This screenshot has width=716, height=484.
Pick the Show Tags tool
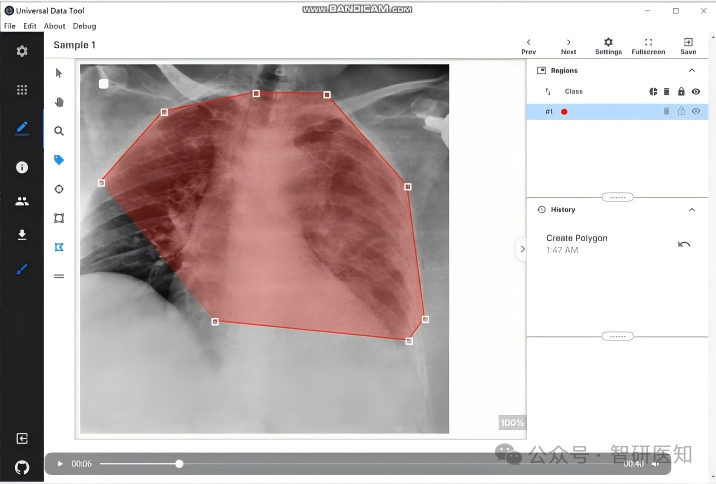coord(59,160)
